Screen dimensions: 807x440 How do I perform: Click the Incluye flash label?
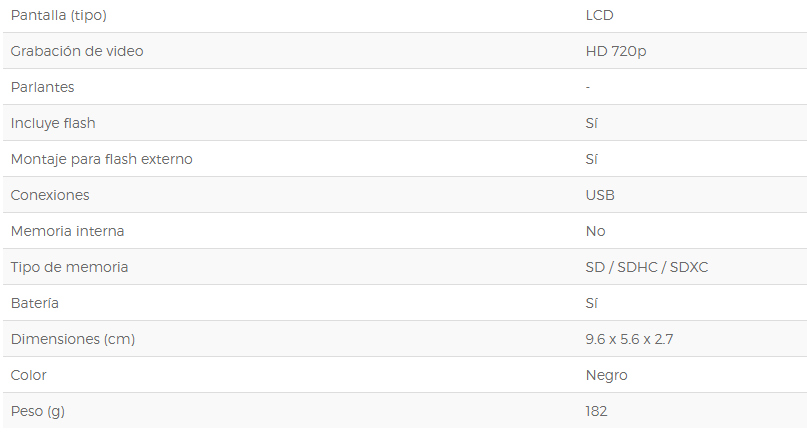click(53, 123)
